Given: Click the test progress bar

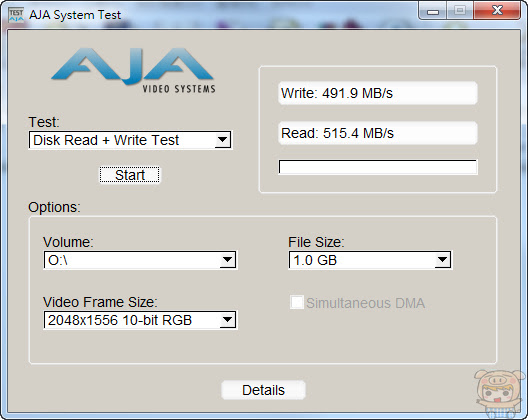Looking at the screenshot, I should click(378, 167).
